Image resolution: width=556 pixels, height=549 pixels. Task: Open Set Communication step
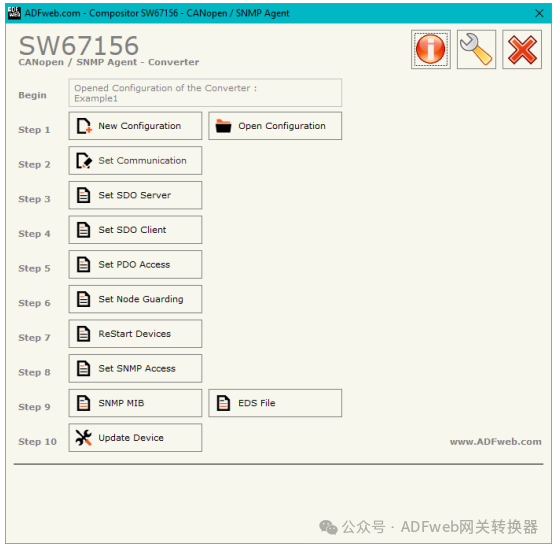point(135,161)
